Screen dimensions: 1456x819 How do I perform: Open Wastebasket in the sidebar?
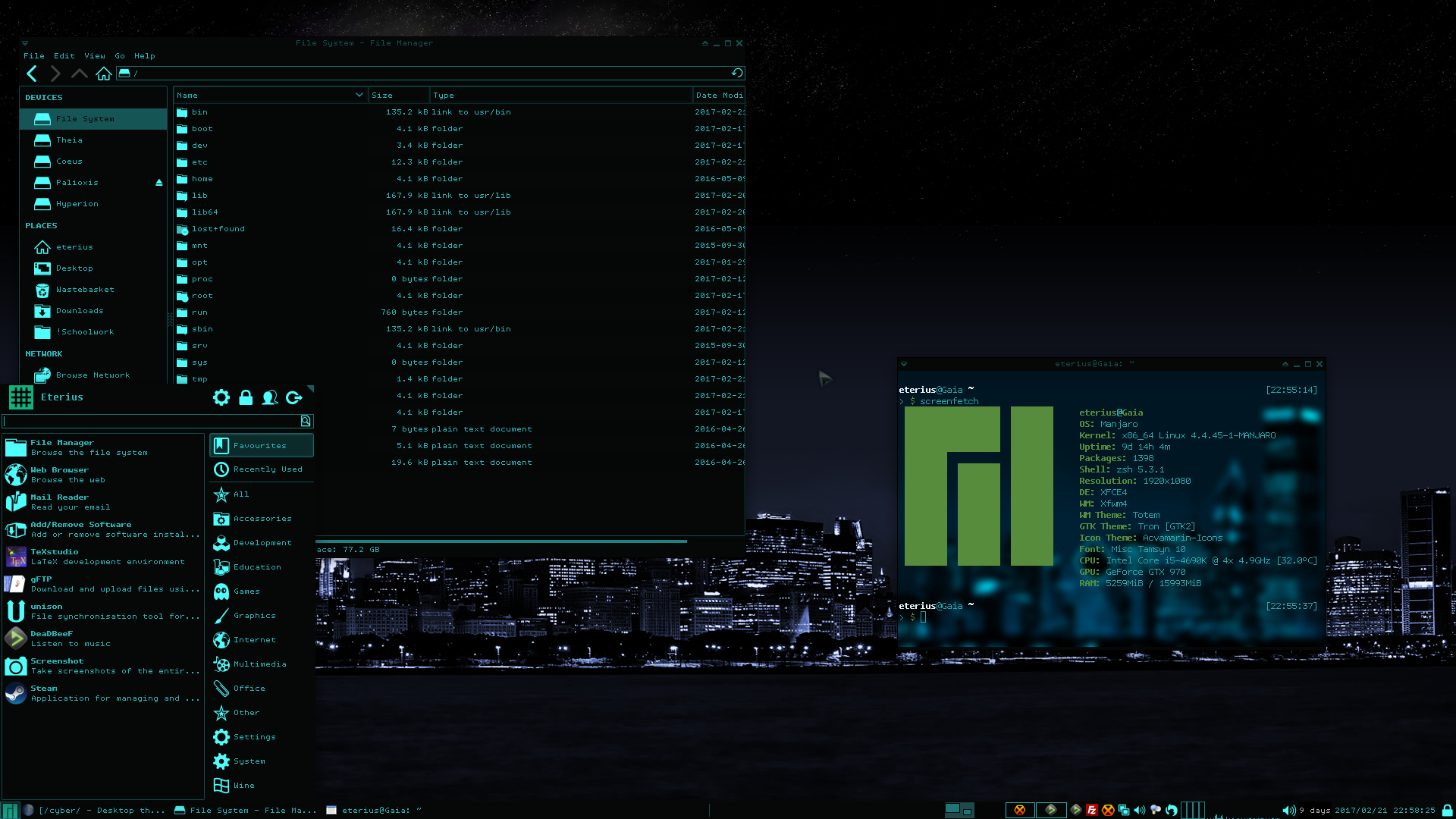point(93,290)
